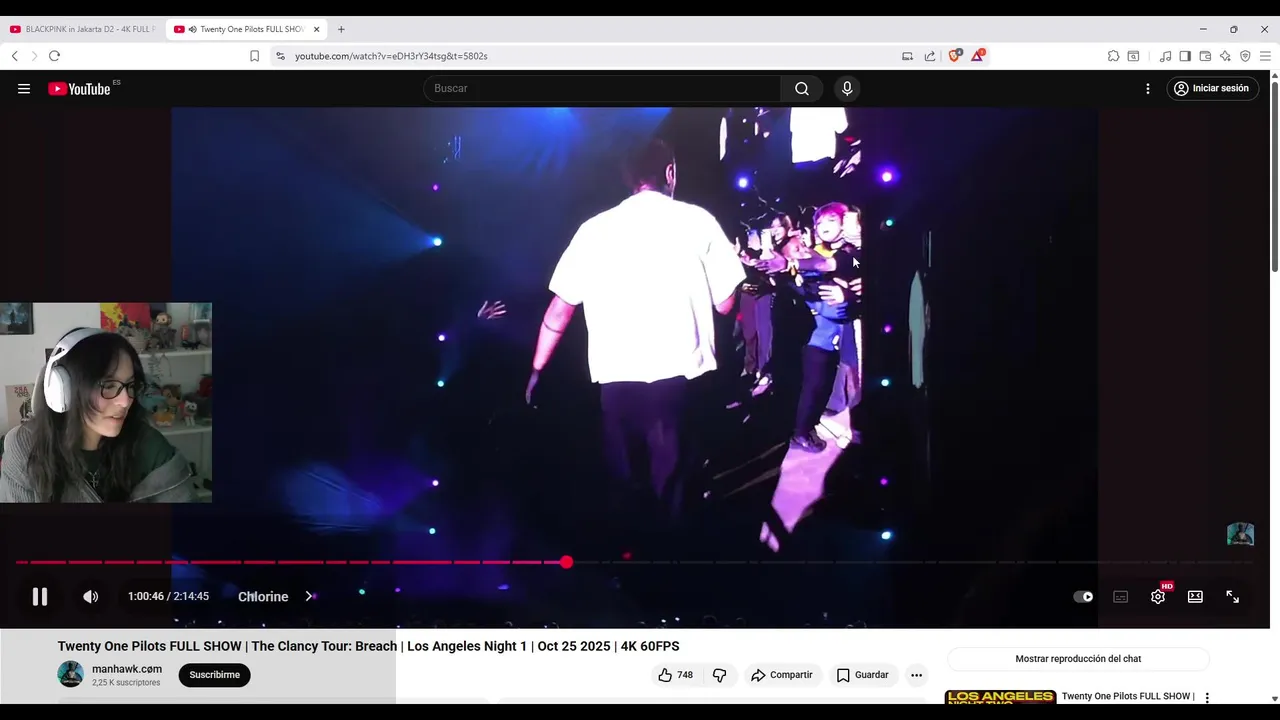Open the browser main menu
The height and width of the screenshot is (720, 1280).
[1265, 56]
